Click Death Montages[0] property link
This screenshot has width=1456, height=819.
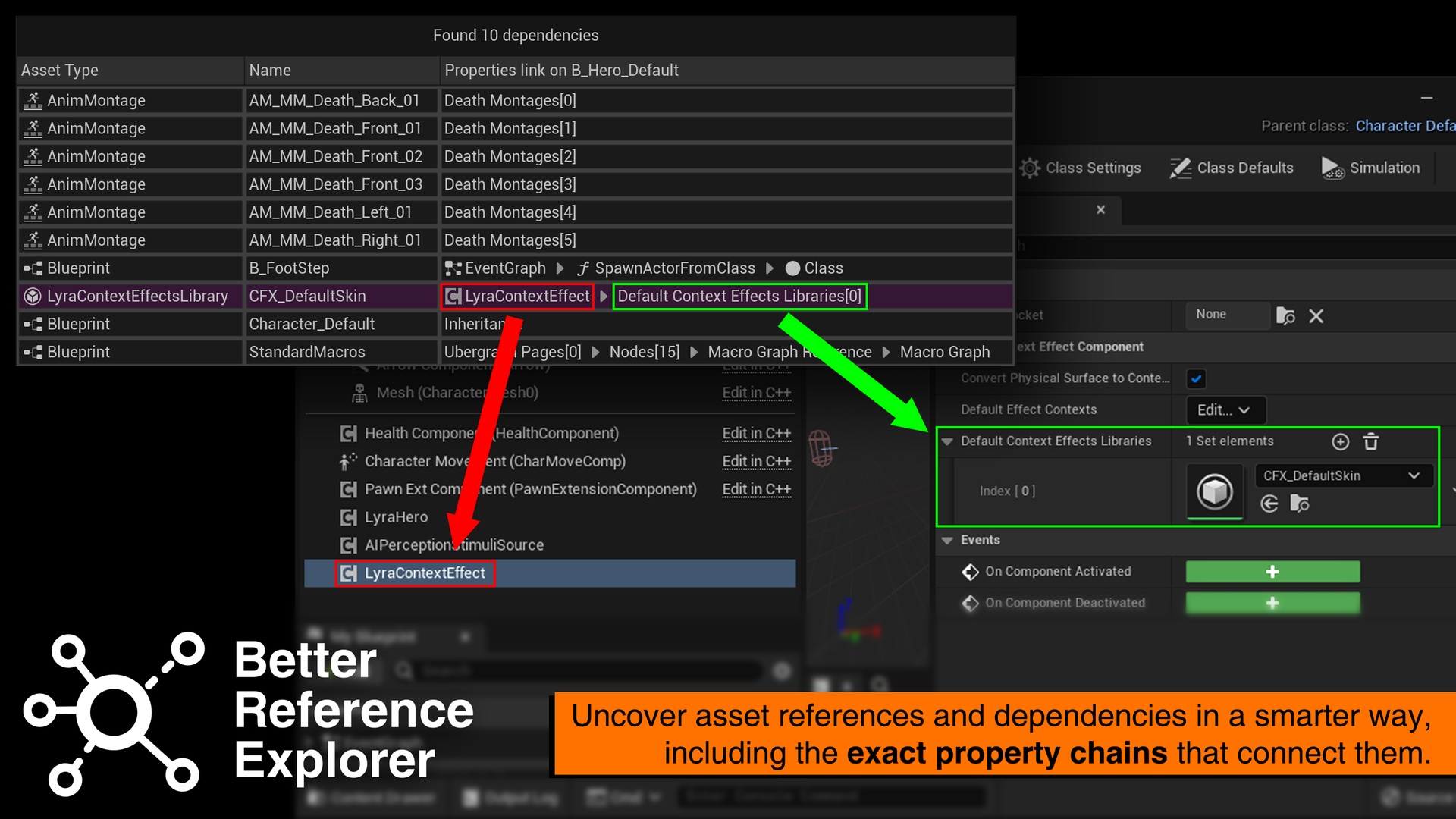(x=510, y=100)
